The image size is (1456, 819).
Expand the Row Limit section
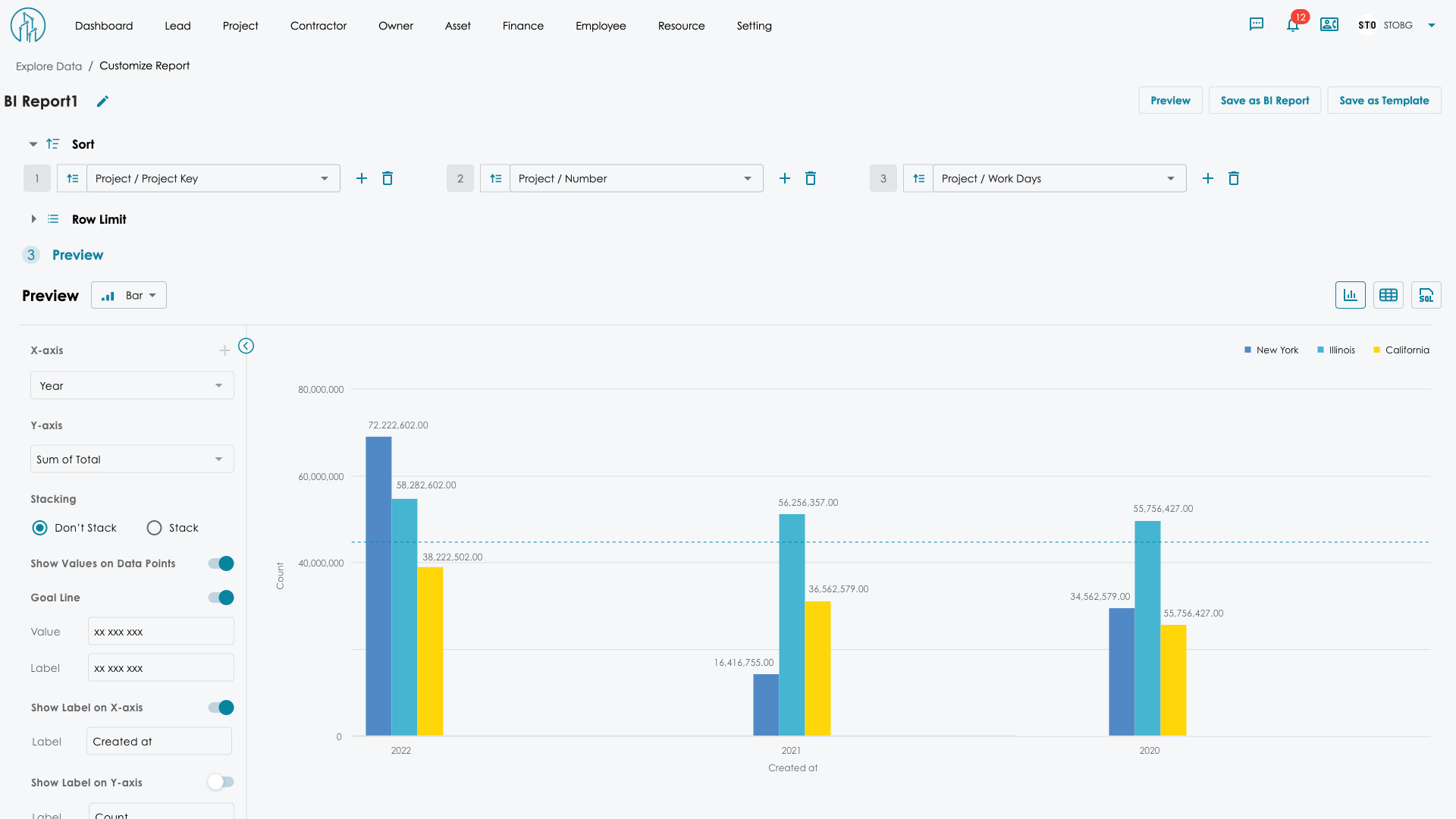click(x=33, y=219)
